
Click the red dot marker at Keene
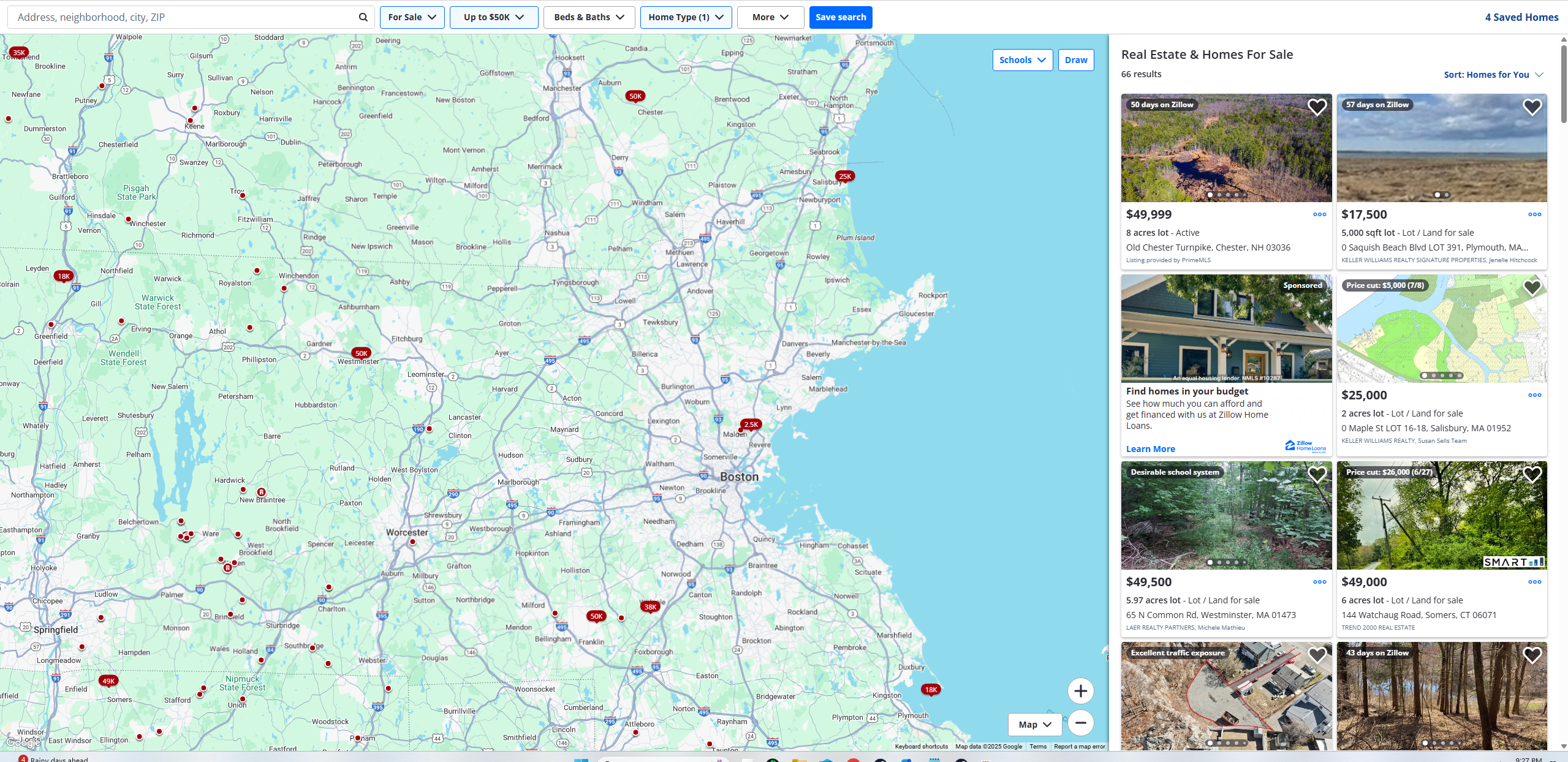click(x=191, y=121)
